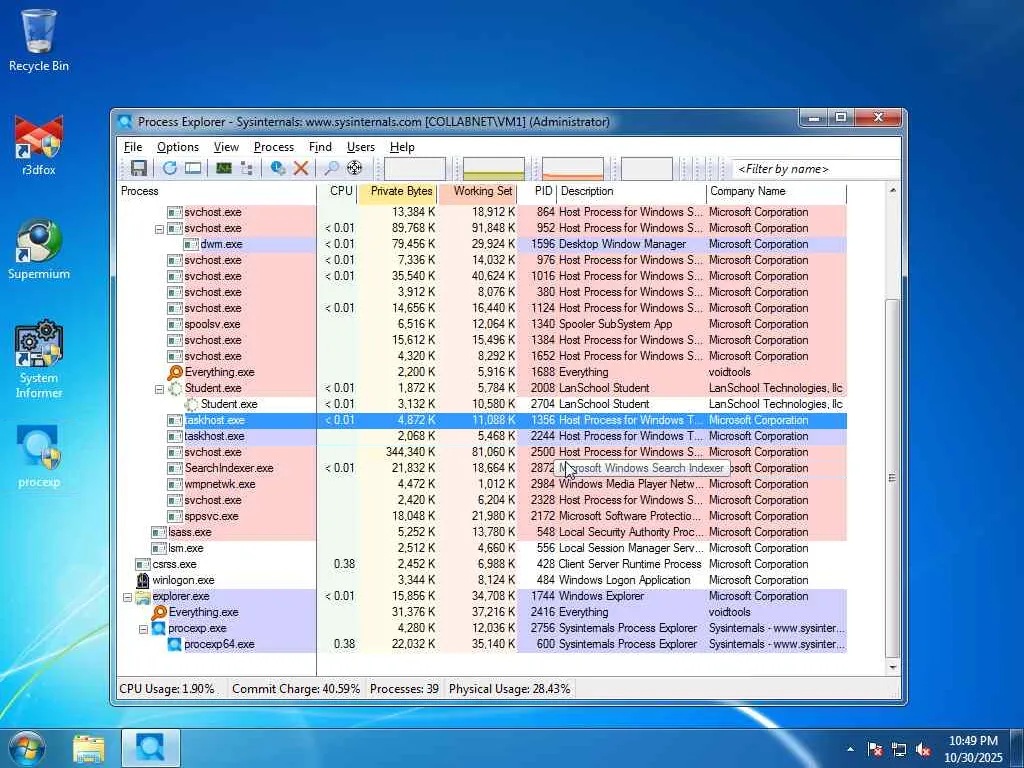Image resolution: width=1024 pixels, height=768 pixels.
Task: Sort by the Process column header
Action: point(217,191)
